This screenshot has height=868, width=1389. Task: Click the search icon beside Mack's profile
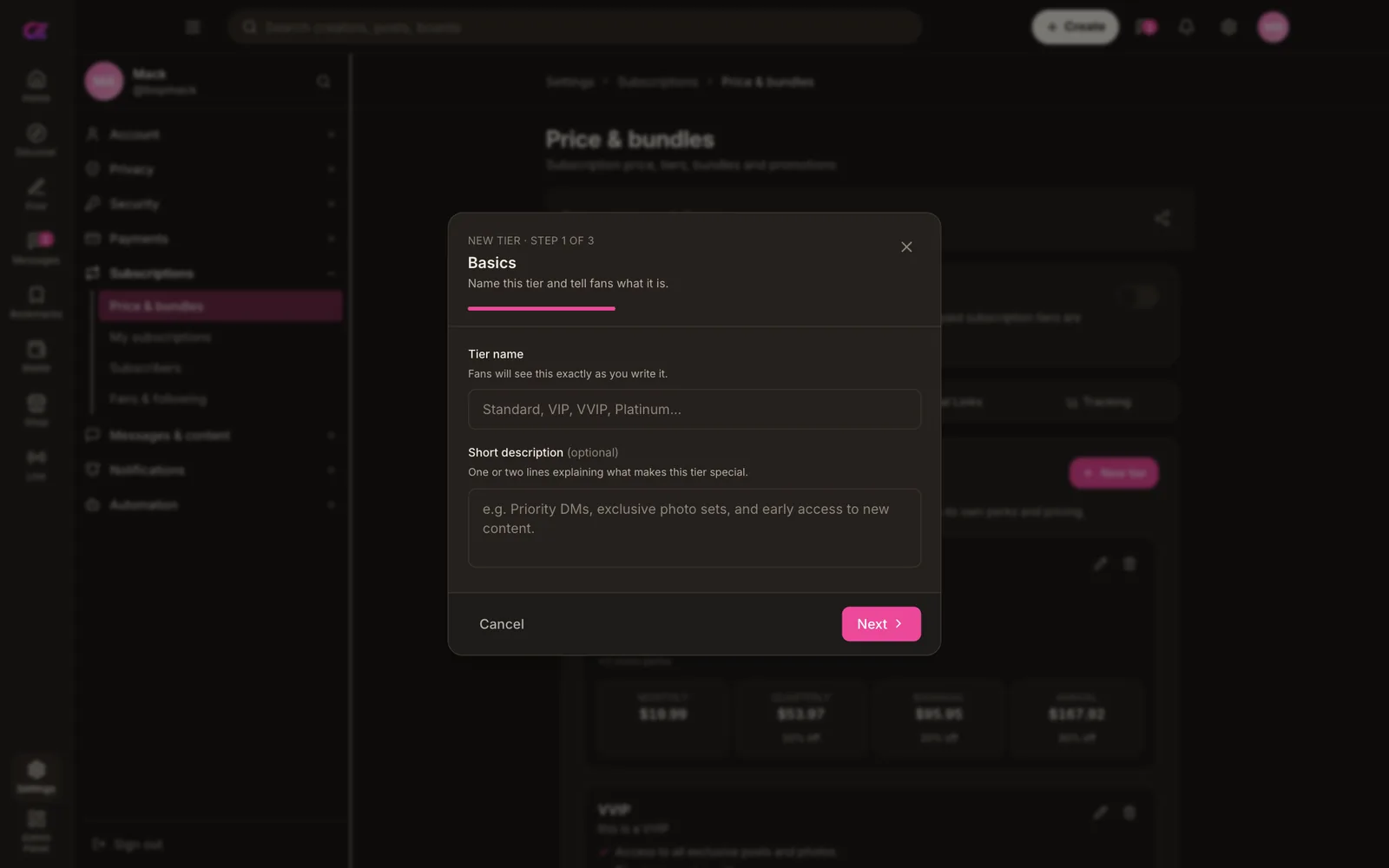pyautogui.click(x=323, y=82)
